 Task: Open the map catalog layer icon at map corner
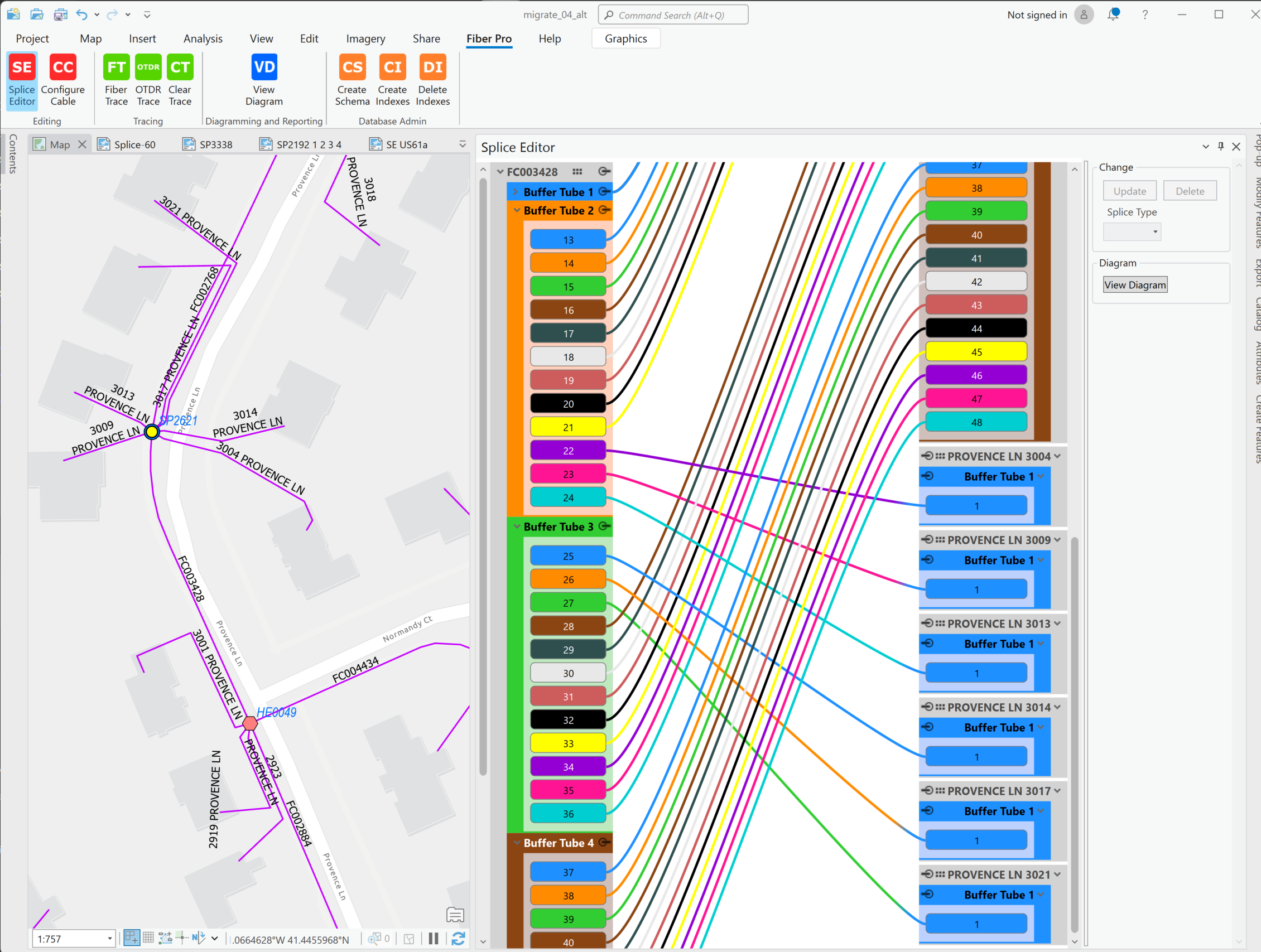(455, 915)
